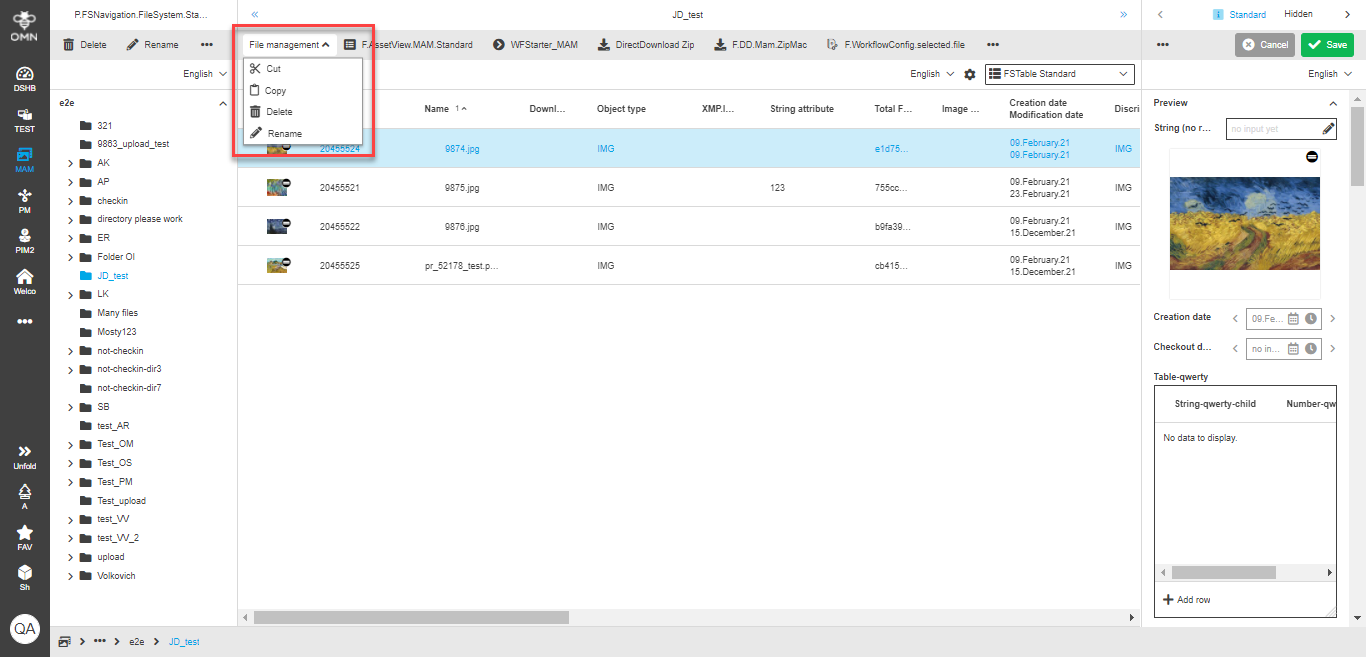
Task: Open the MAM module in the sidebar
Action: point(23,157)
